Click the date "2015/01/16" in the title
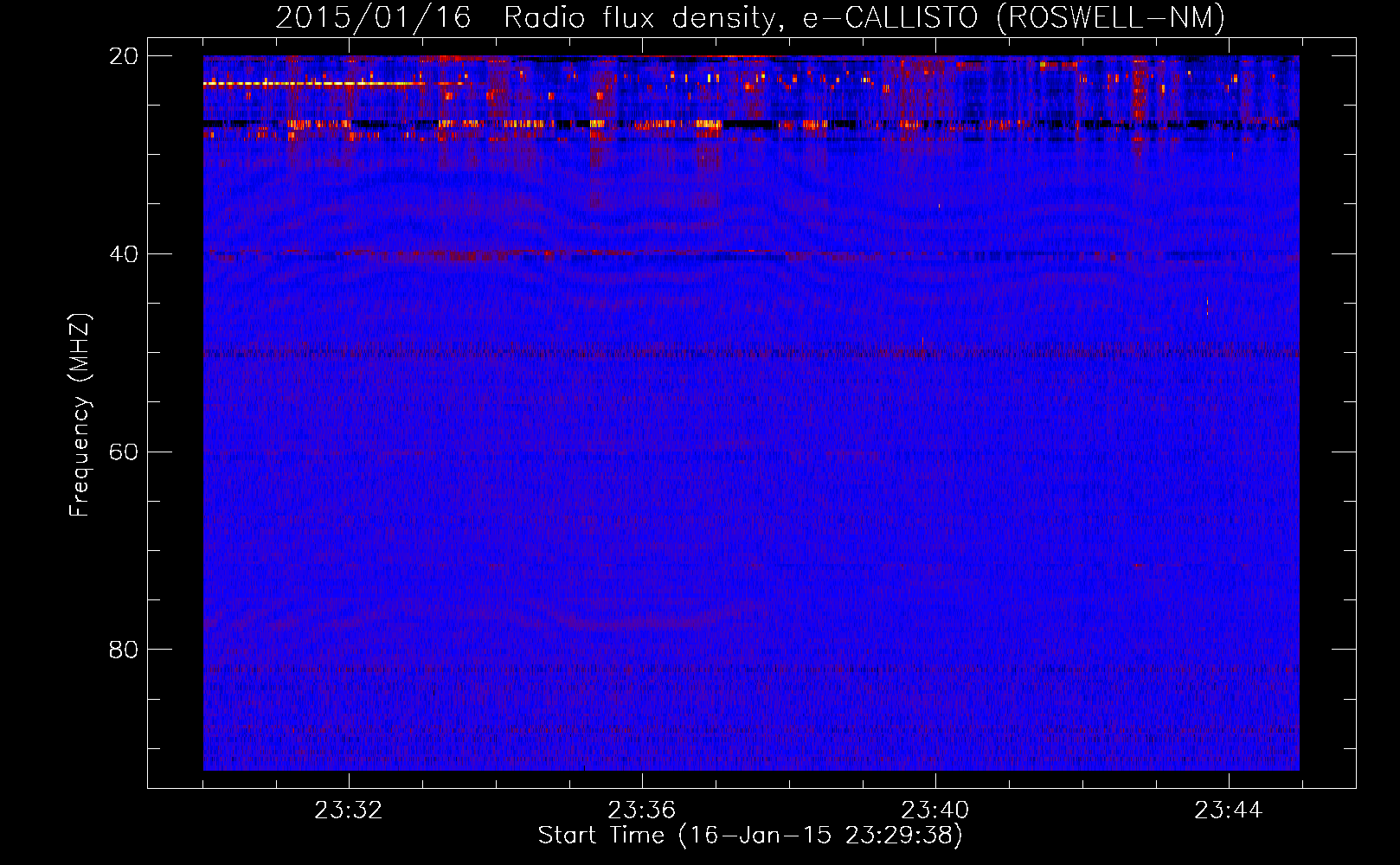This screenshot has width=1400, height=865. click(x=373, y=17)
